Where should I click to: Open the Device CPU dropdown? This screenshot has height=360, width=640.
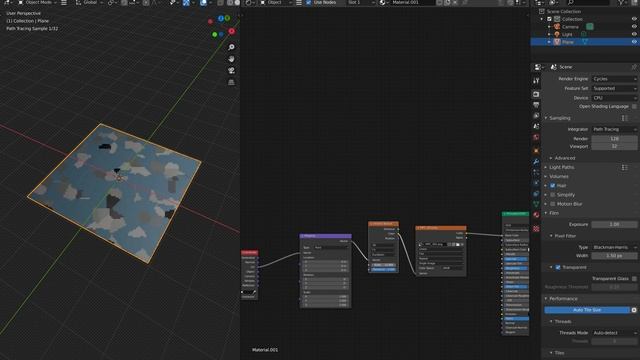click(x=614, y=98)
